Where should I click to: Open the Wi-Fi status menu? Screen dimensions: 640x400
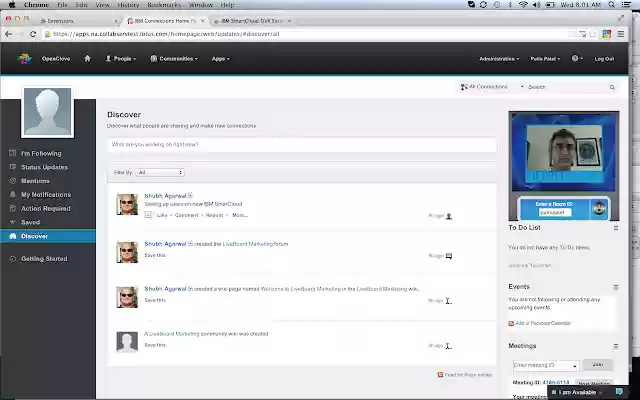[x=523, y=4]
